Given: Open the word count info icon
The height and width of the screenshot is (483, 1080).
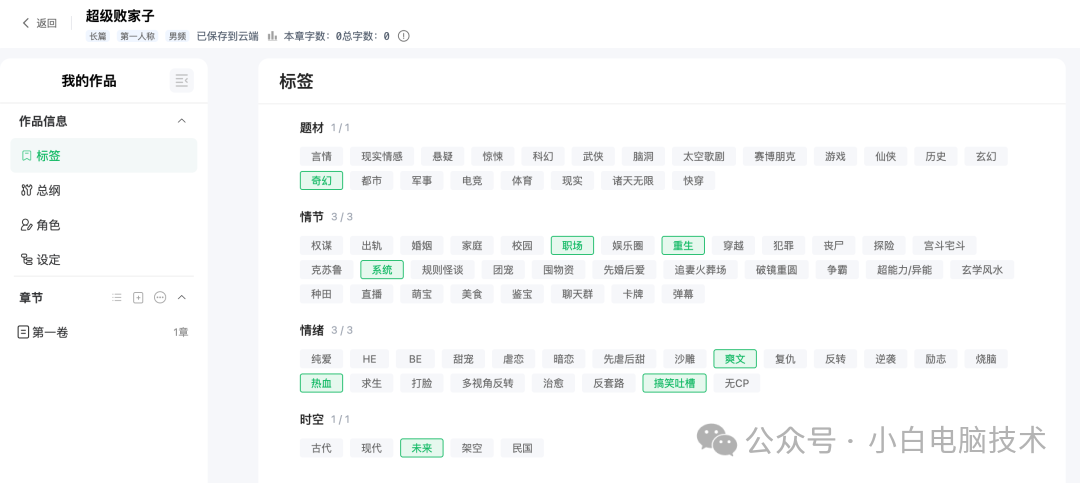Looking at the screenshot, I should pos(404,36).
